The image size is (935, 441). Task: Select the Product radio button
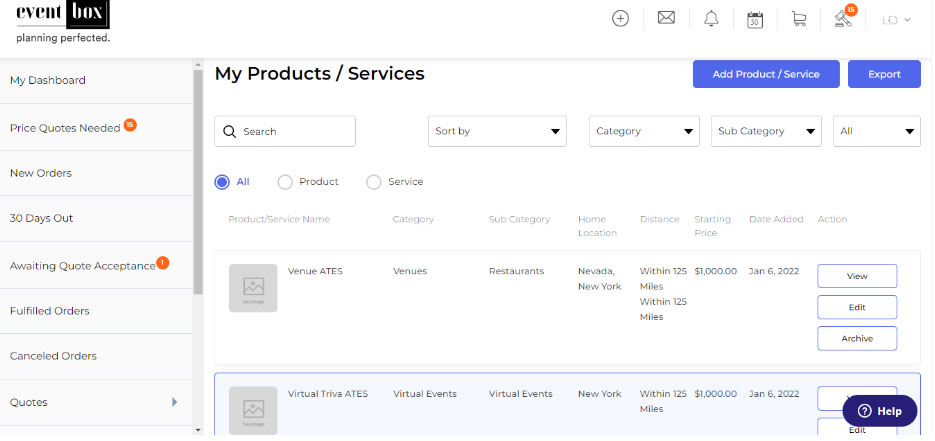[x=285, y=182]
